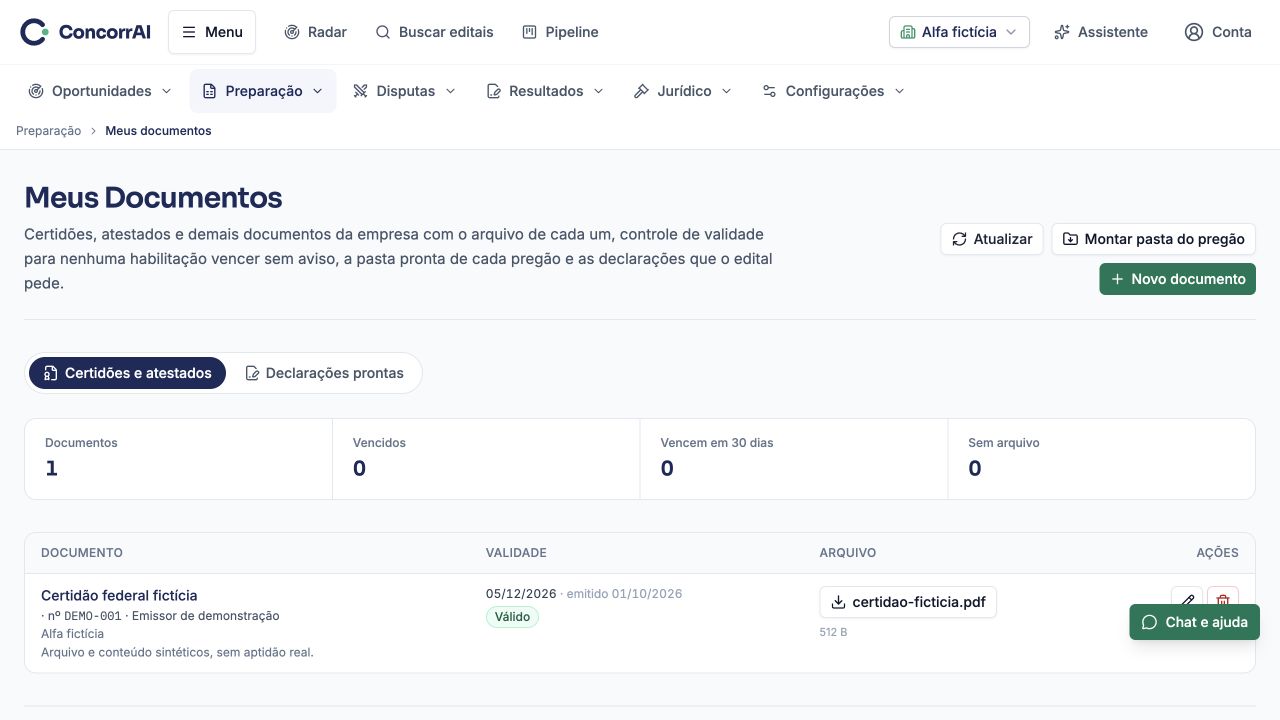Download certidao-ficticia.pdf
Viewport: 1280px width, 720px height.
(908, 602)
